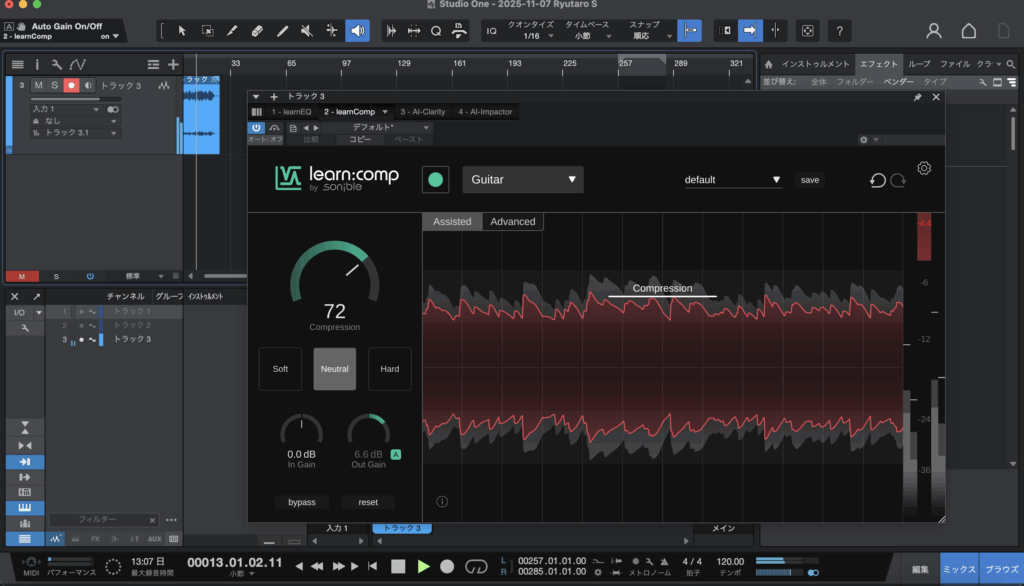The height and width of the screenshot is (586, 1024).
Task: Toggle the plugin power bypass button
Action: tap(256, 128)
